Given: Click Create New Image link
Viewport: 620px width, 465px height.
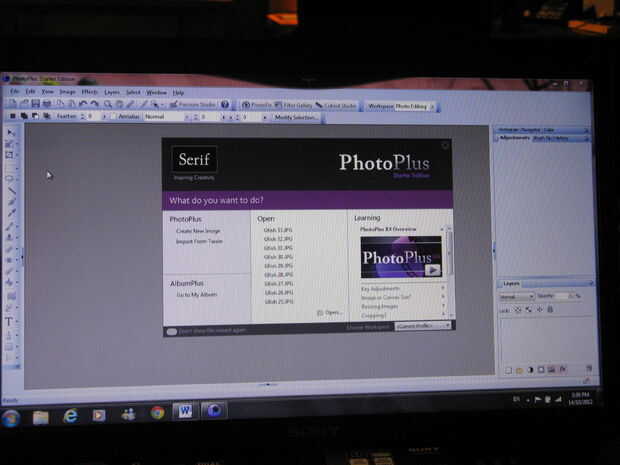Looking at the screenshot, I should point(198,231).
